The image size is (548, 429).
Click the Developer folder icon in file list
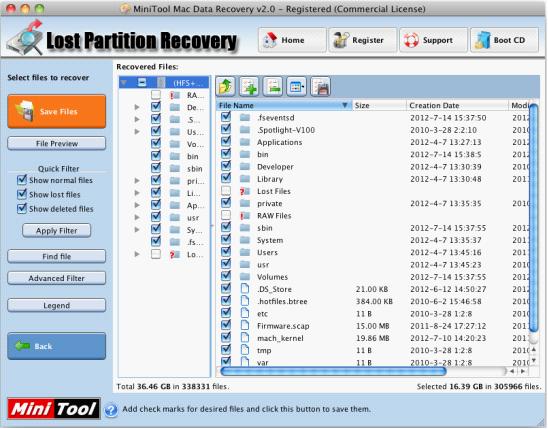245,167
